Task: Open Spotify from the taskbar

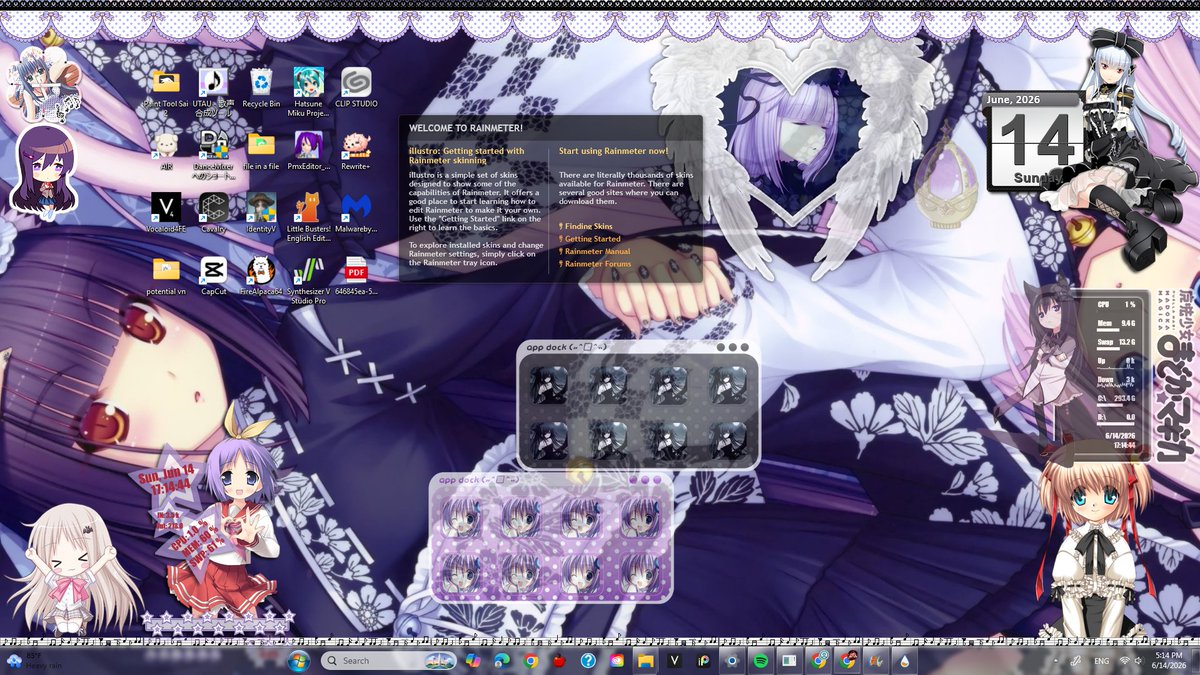Action: [761, 660]
